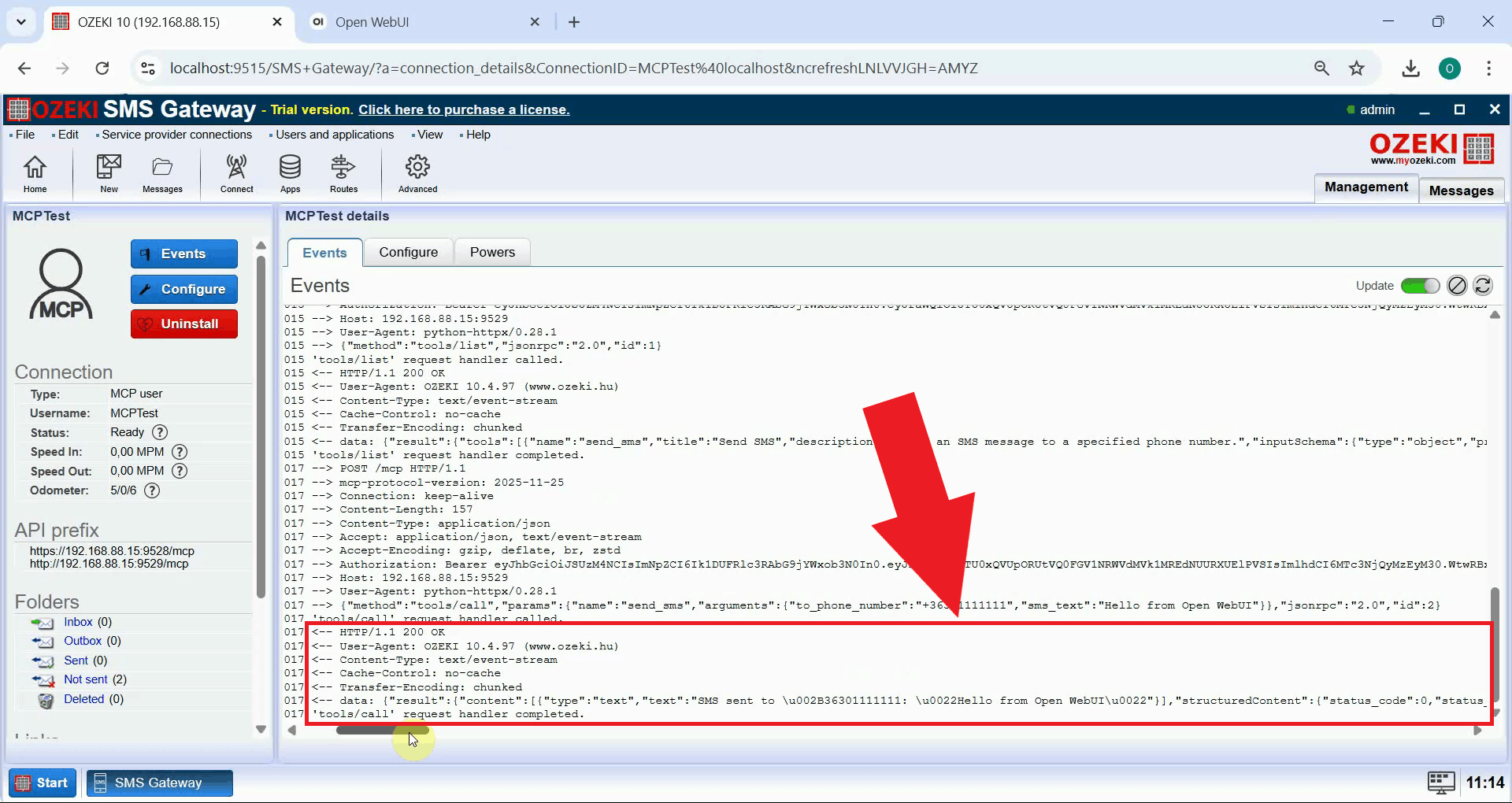Open Service provider connections menu
This screenshot has width=1512, height=803.
176,135
